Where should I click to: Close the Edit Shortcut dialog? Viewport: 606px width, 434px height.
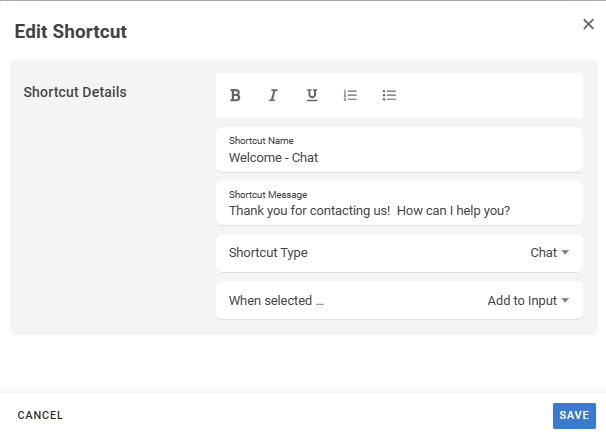(x=588, y=24)
